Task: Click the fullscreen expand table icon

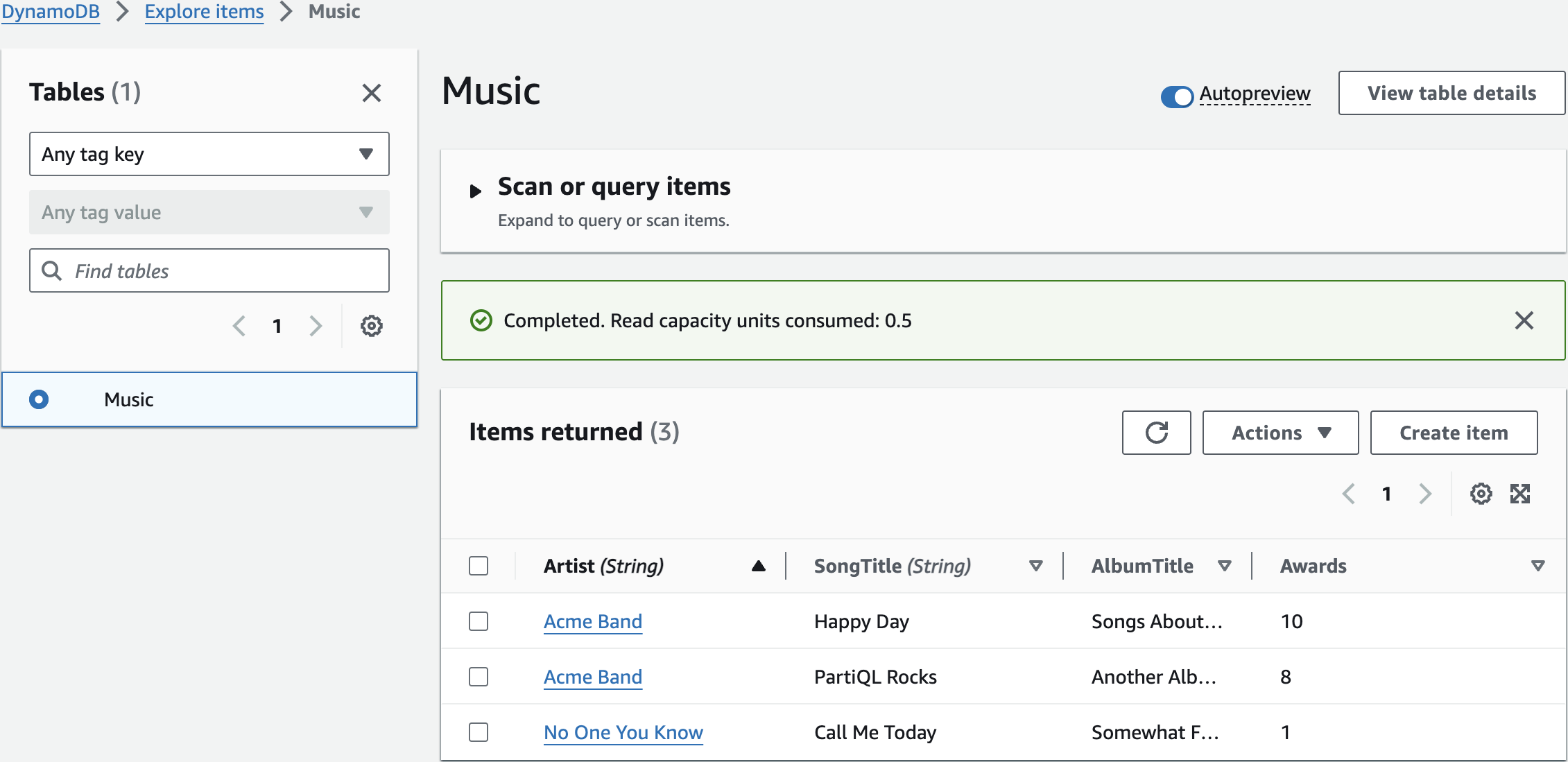Action: (1520, 494)
